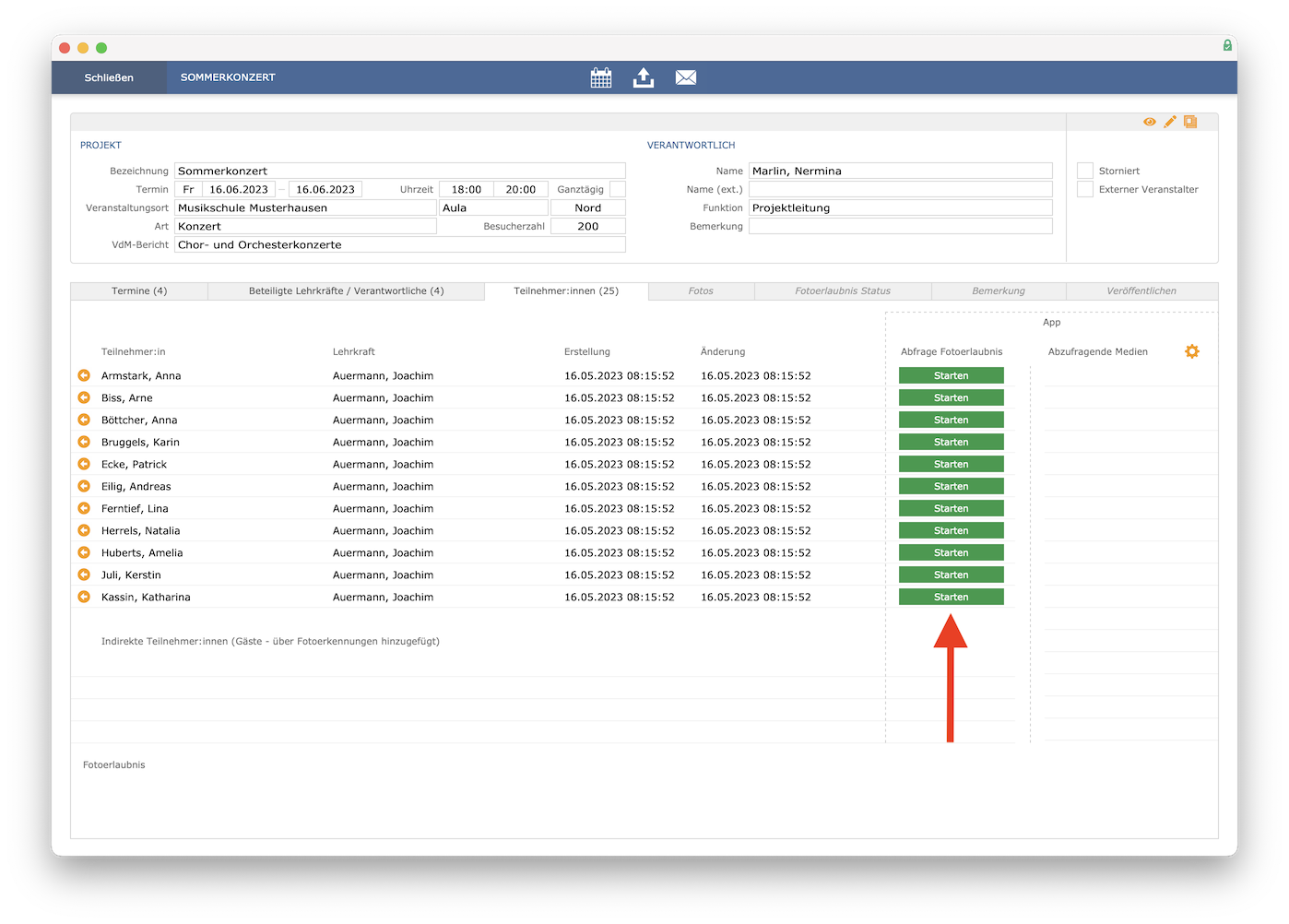The image size is (1289, 924).
Task: Click Starten for Ferntief, Lina
Action: (952, 508)
